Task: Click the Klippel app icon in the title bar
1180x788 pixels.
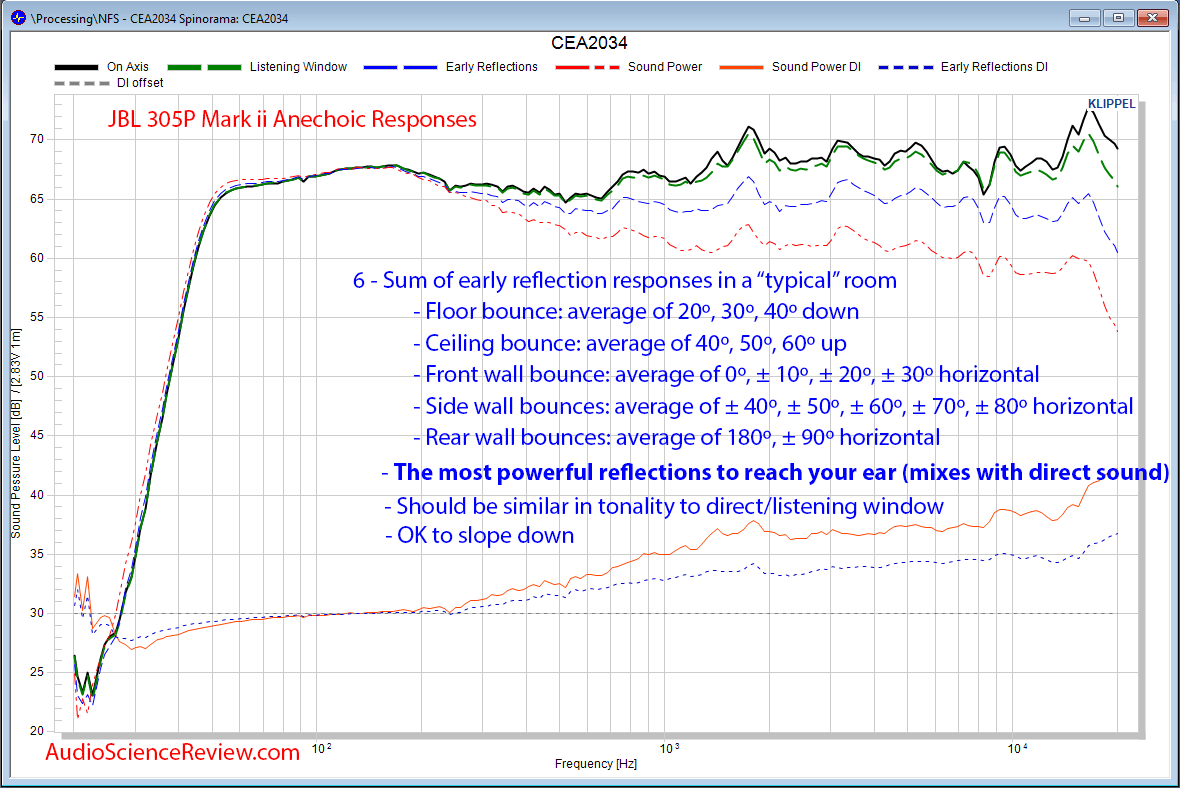Action: [17, 17]
